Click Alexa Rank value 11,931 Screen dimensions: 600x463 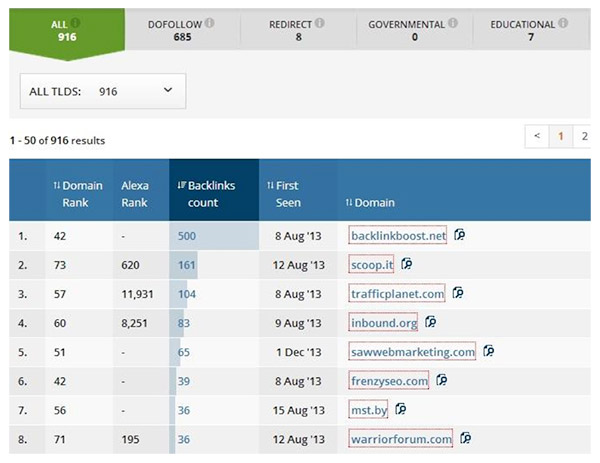[137, 294]
